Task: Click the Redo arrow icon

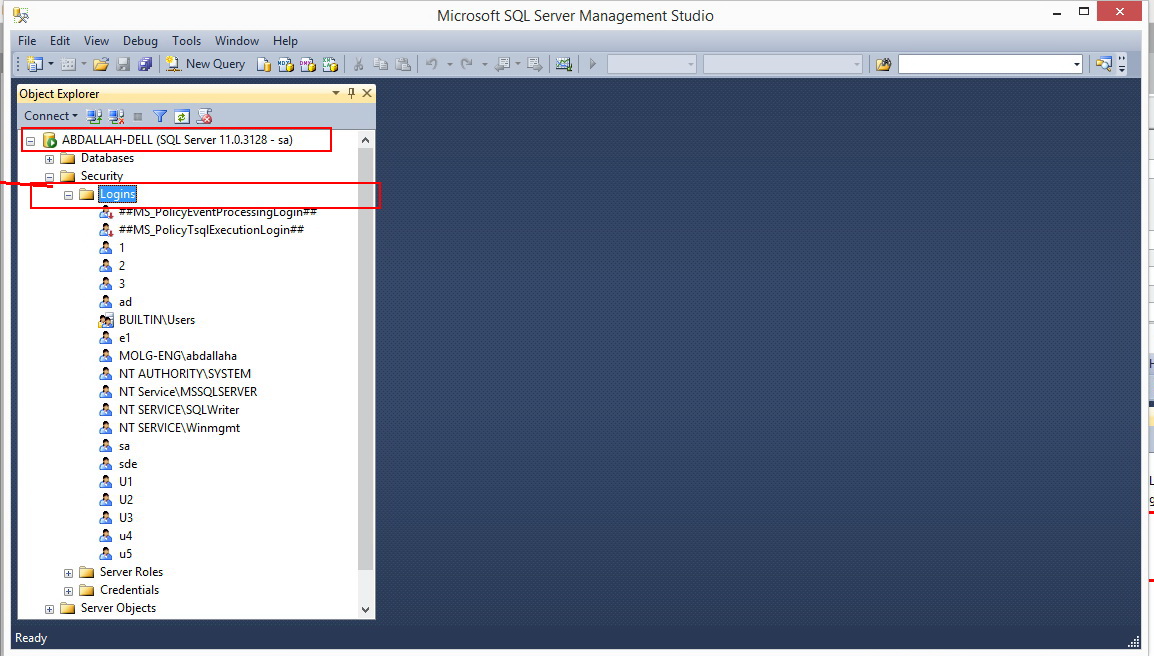Action: (x=466, y=64)
